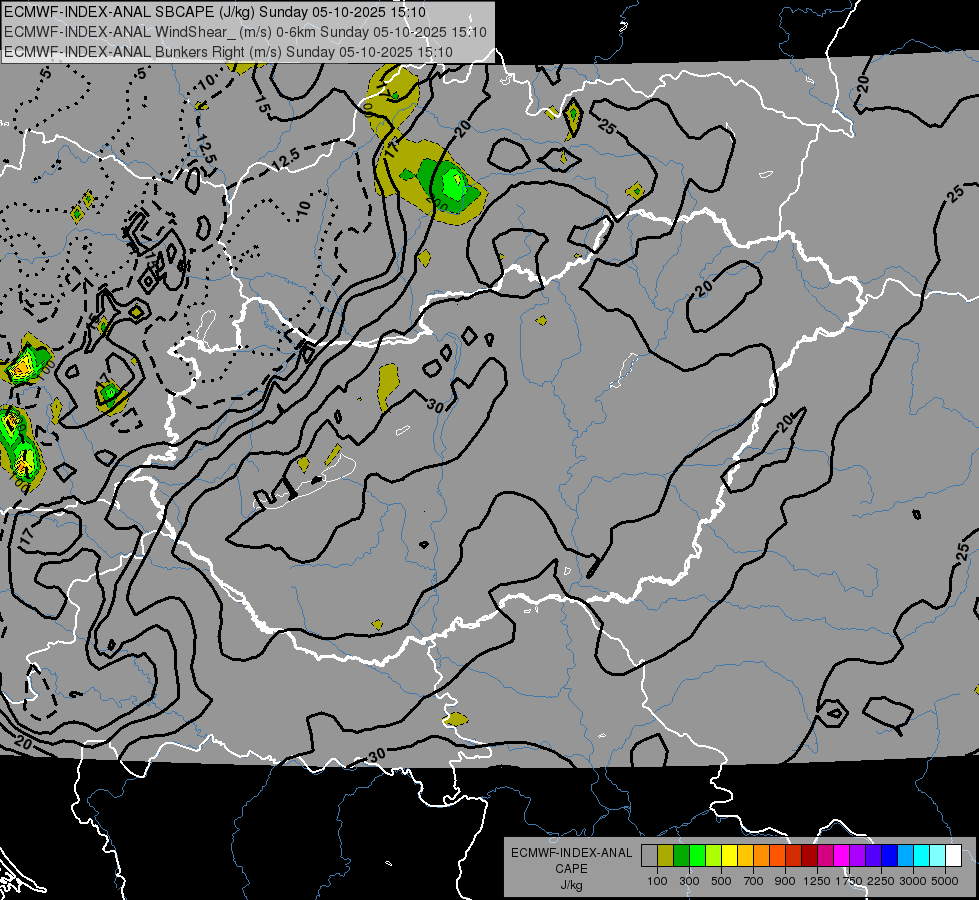This screenshot has height=900, width=979.
Task: Click the amber swatch ending at 700
Action: click(x=745, y=855)
